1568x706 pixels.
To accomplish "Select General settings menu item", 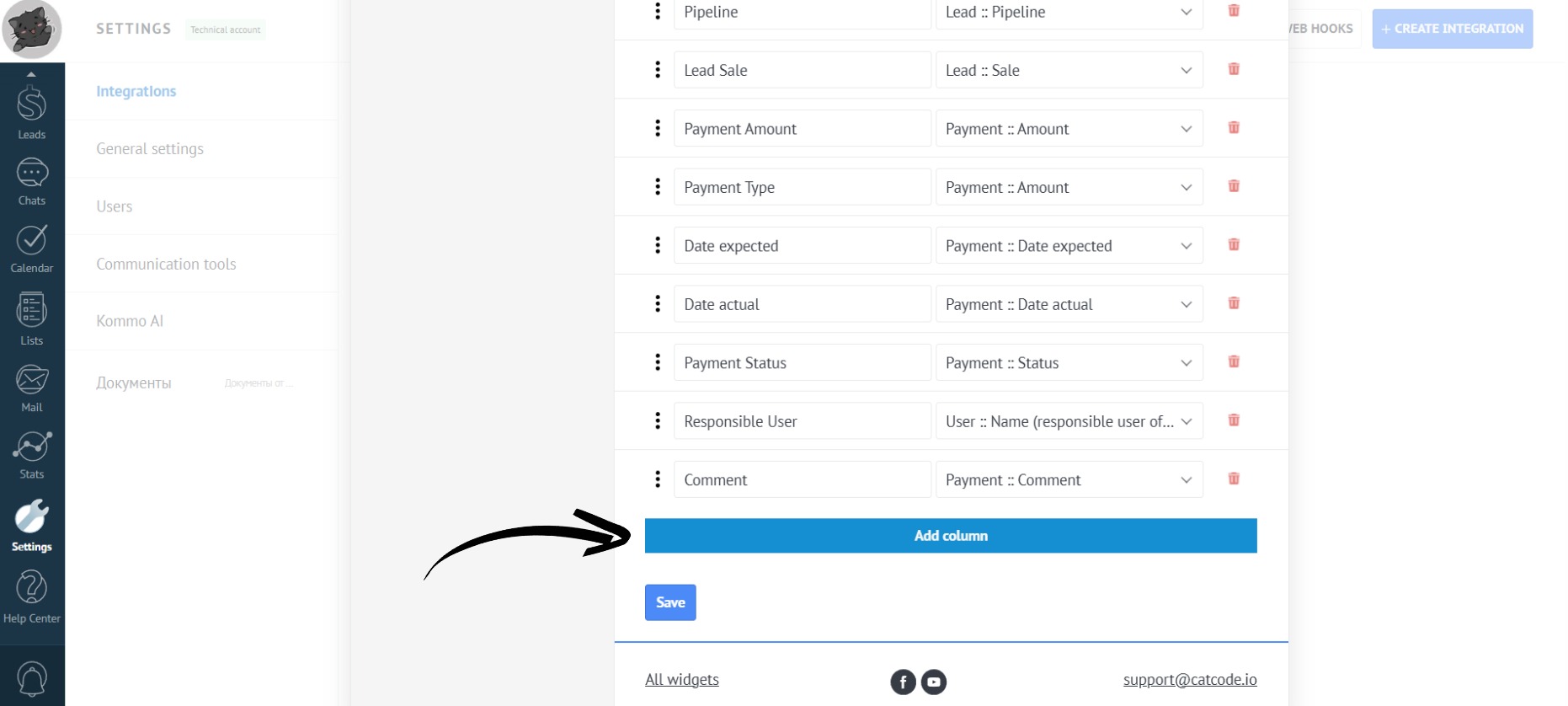I will tap(150, 149).
